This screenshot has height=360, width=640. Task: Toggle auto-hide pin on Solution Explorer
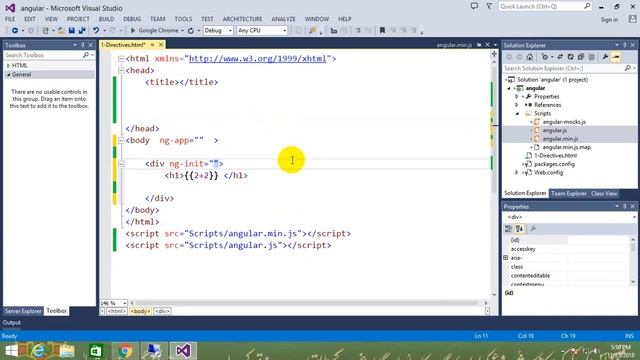pos(624,45)
